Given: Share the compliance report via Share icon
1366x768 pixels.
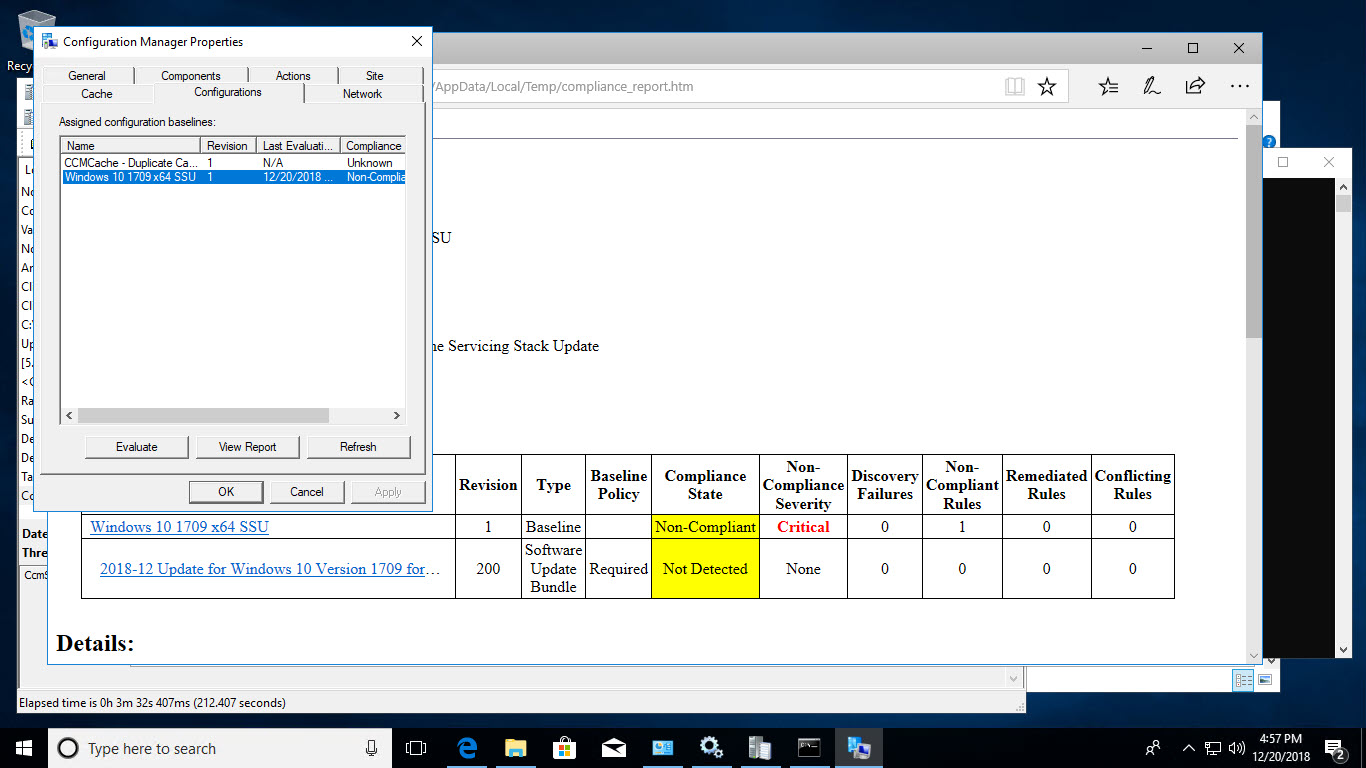Looking at the screenshot, I should (1194, 86).
